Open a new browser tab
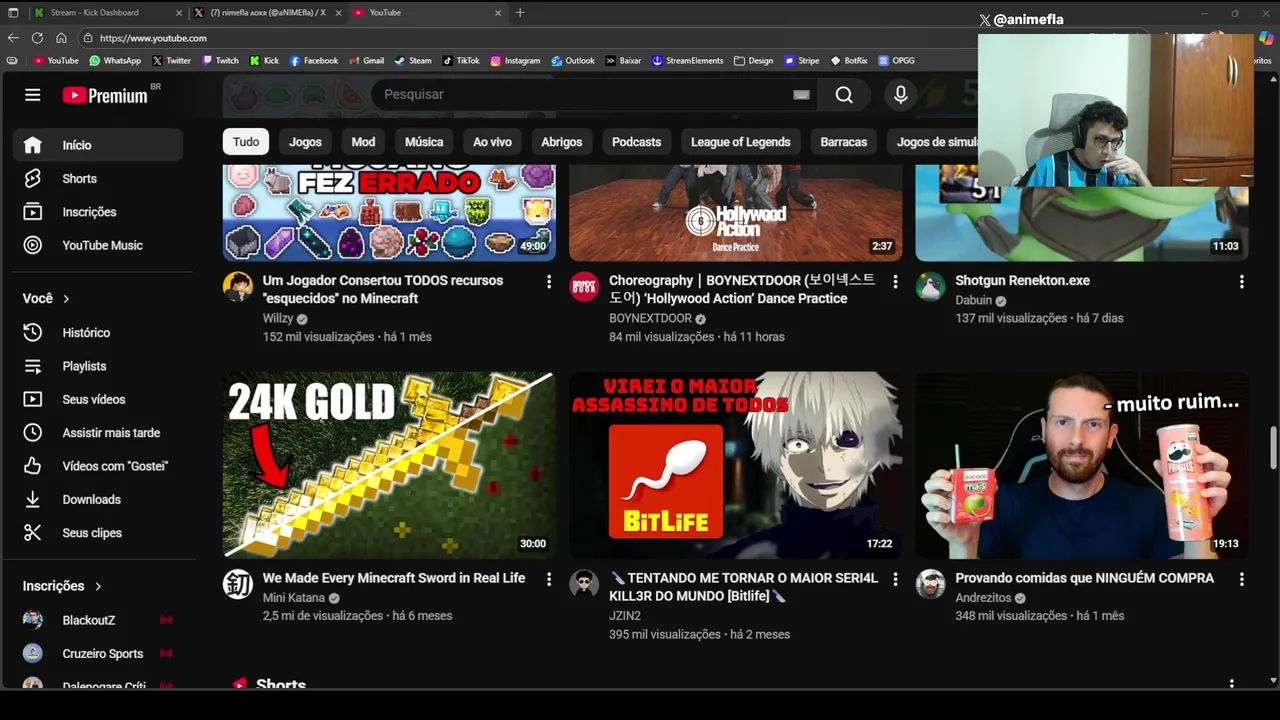This screenshot has width=1280, height=720. coord(520,13)
